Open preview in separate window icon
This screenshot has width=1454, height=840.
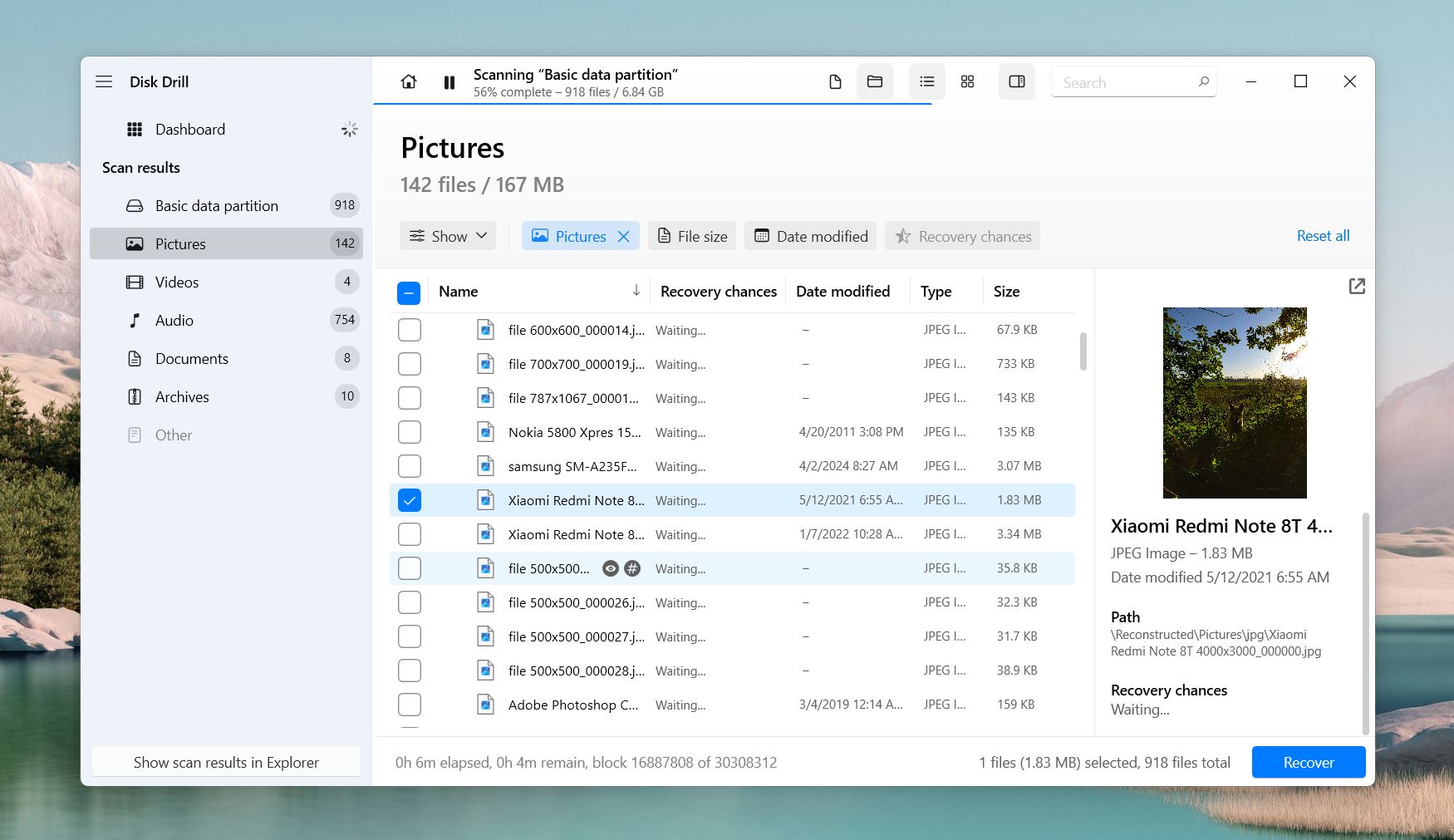pos(1357,287)
